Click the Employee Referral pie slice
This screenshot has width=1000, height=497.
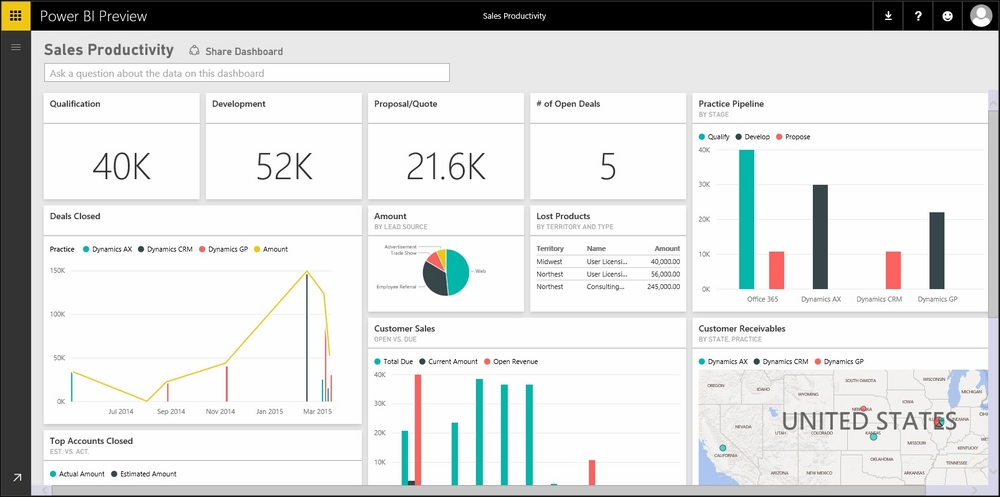pos(434,279)
